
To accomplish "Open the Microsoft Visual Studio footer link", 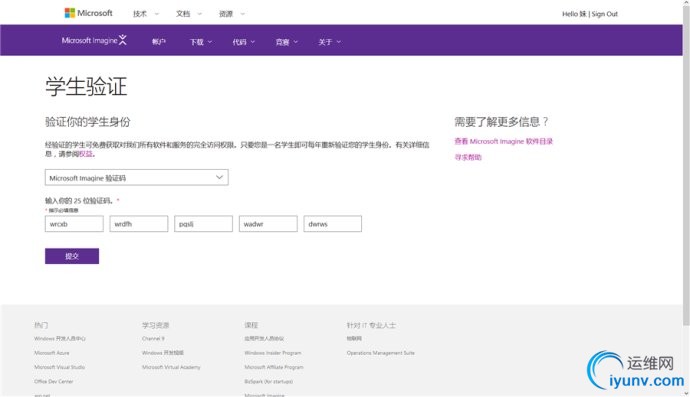I will pyautogui.click(x=59, y=367).
